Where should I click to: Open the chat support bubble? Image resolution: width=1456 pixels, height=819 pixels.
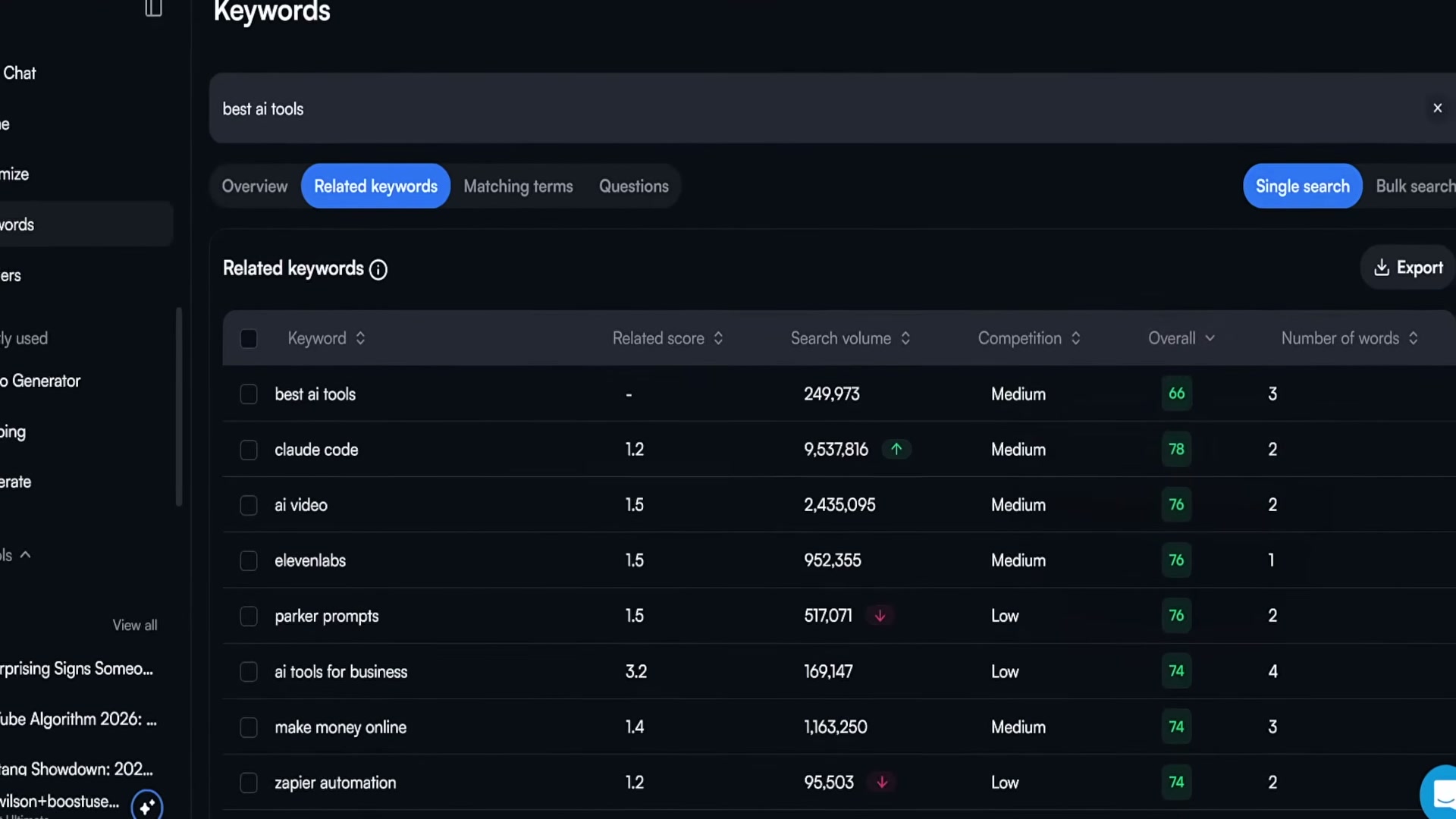pyautogui.click(x=1442, y=794)
